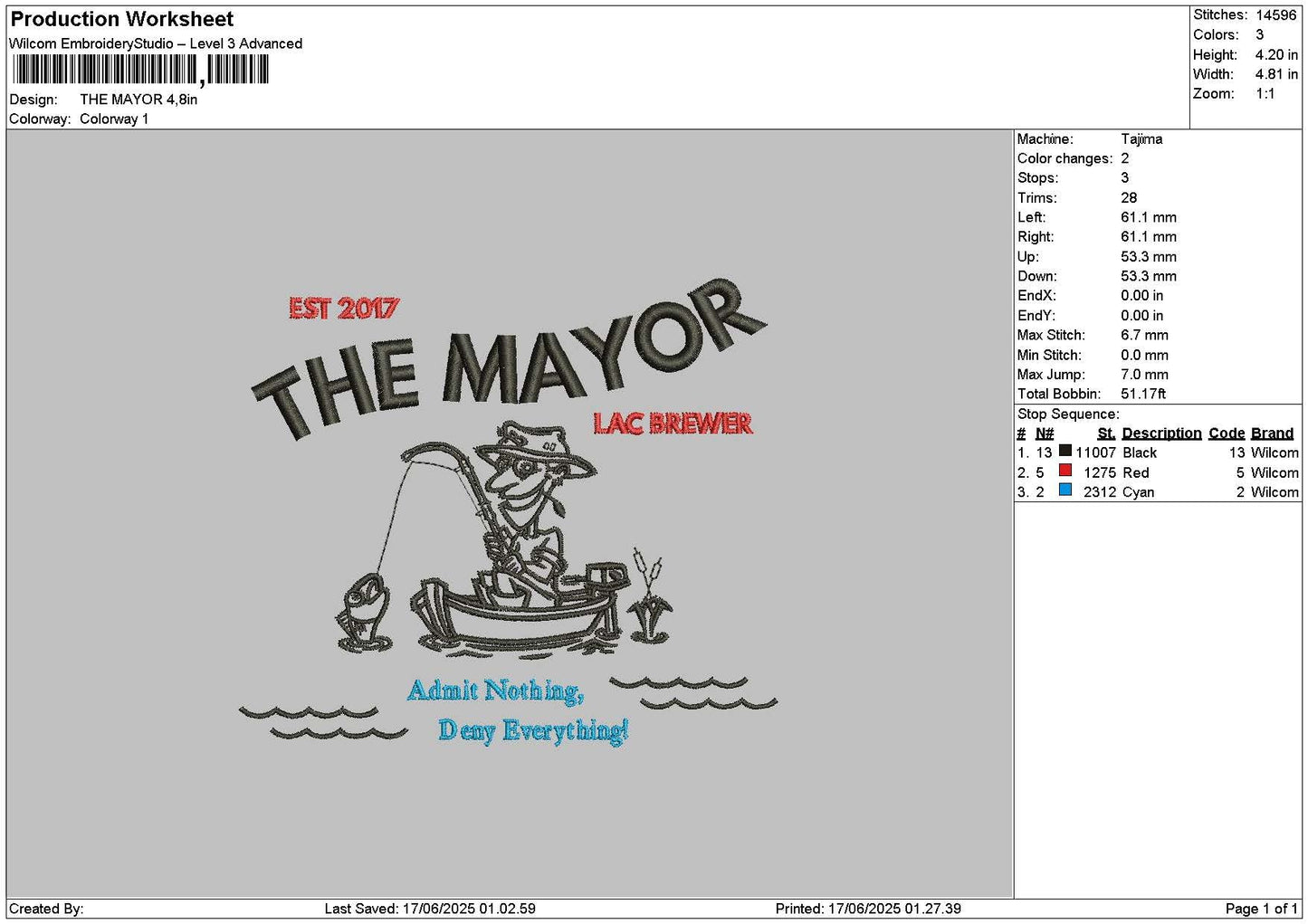Click the 'Page 1 of 1' indicator
Screen dimensions: 1308x924
click(1261, 909)
